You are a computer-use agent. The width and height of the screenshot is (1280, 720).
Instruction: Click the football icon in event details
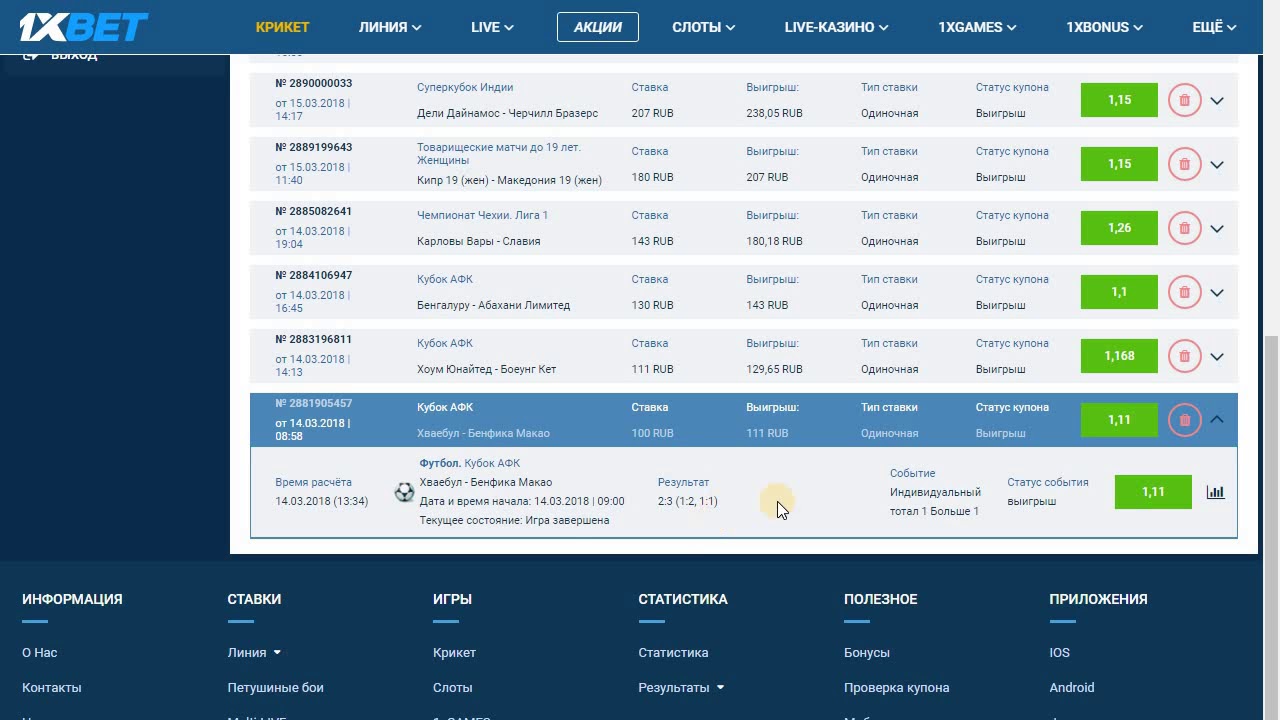click(404, 492)
